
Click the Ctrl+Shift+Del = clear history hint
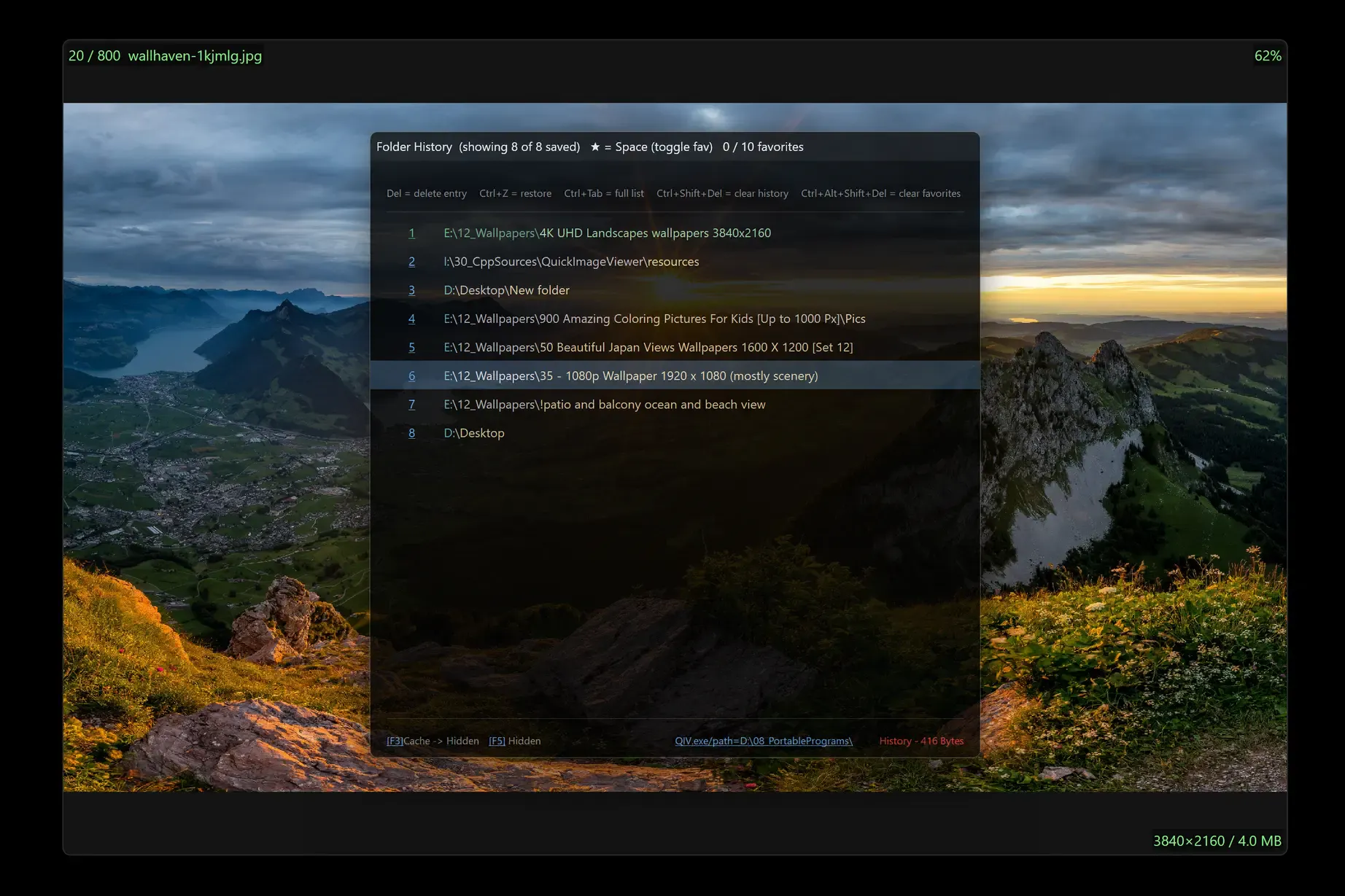click(x=722, y=193)
